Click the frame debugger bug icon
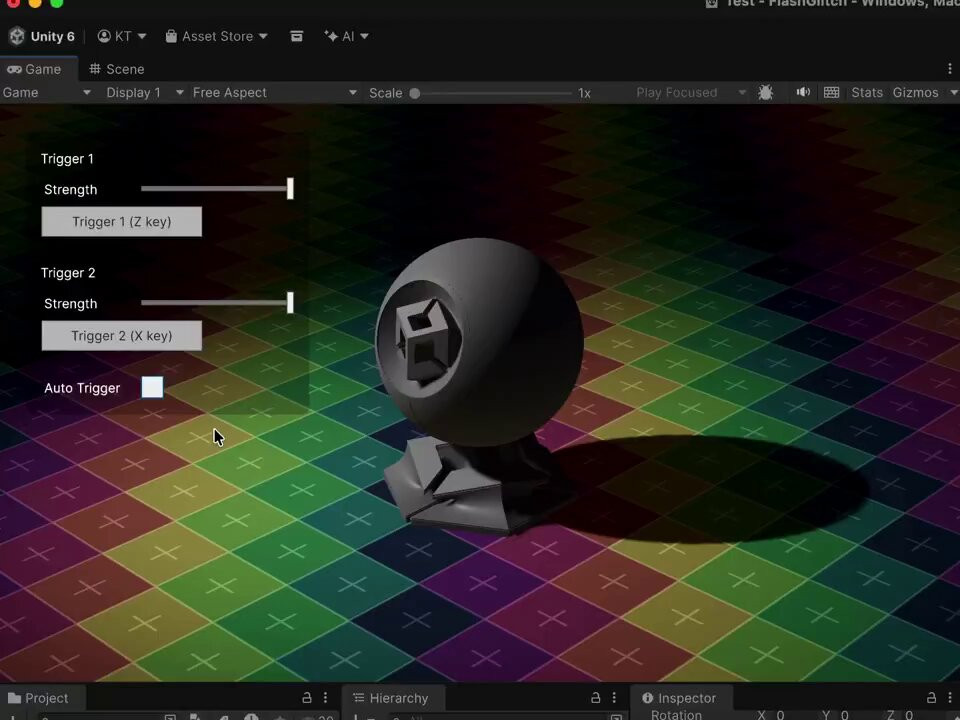Image resolution: width=960 pixels, height=720 pixels. click(x=766, y=92)
